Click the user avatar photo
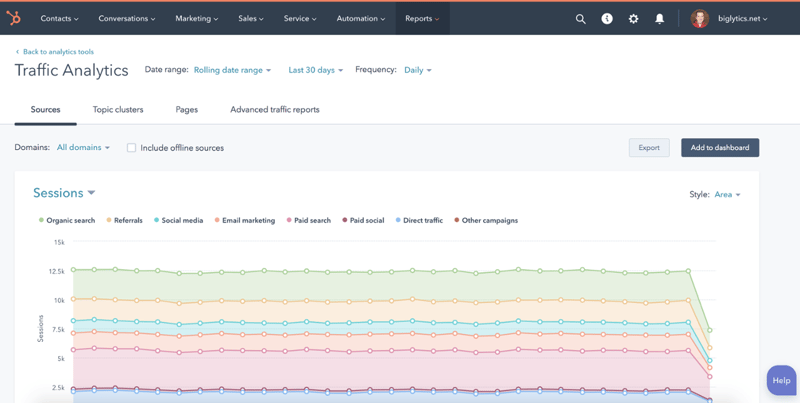The image size is (800, 403). (x=699, y=19)
